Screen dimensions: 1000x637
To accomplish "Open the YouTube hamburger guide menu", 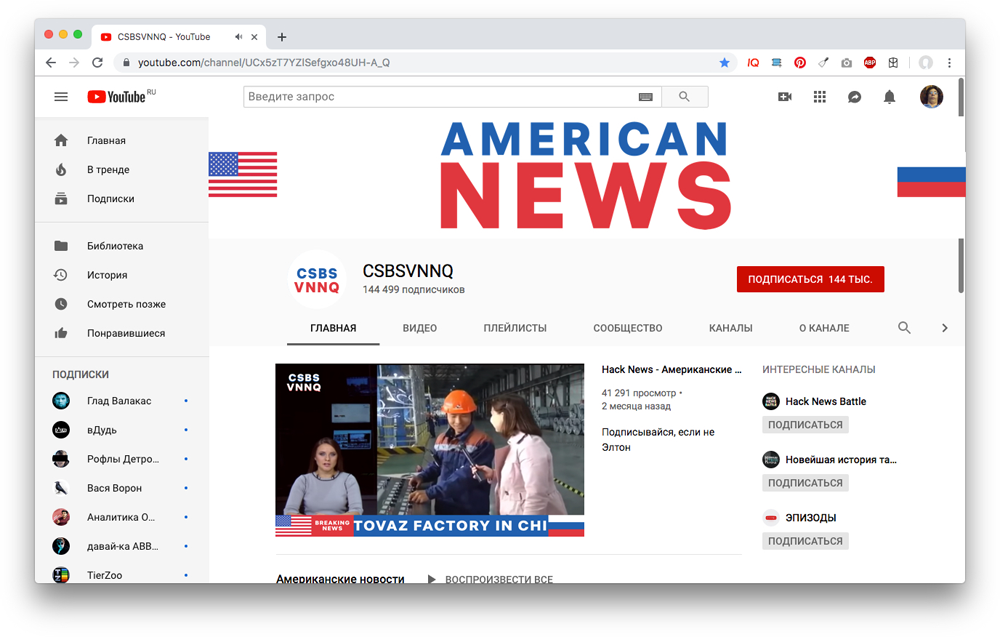I will click(61, 97).
